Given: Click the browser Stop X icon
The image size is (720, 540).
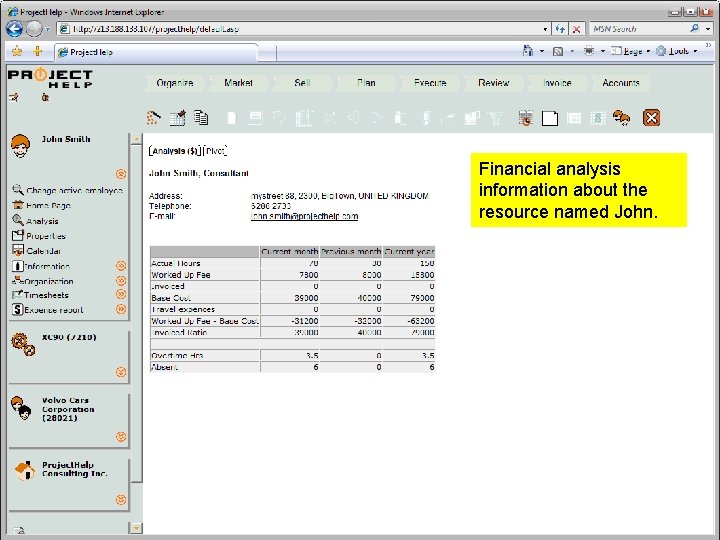Looking at the screenshot, I should click(x=576, y=29).
